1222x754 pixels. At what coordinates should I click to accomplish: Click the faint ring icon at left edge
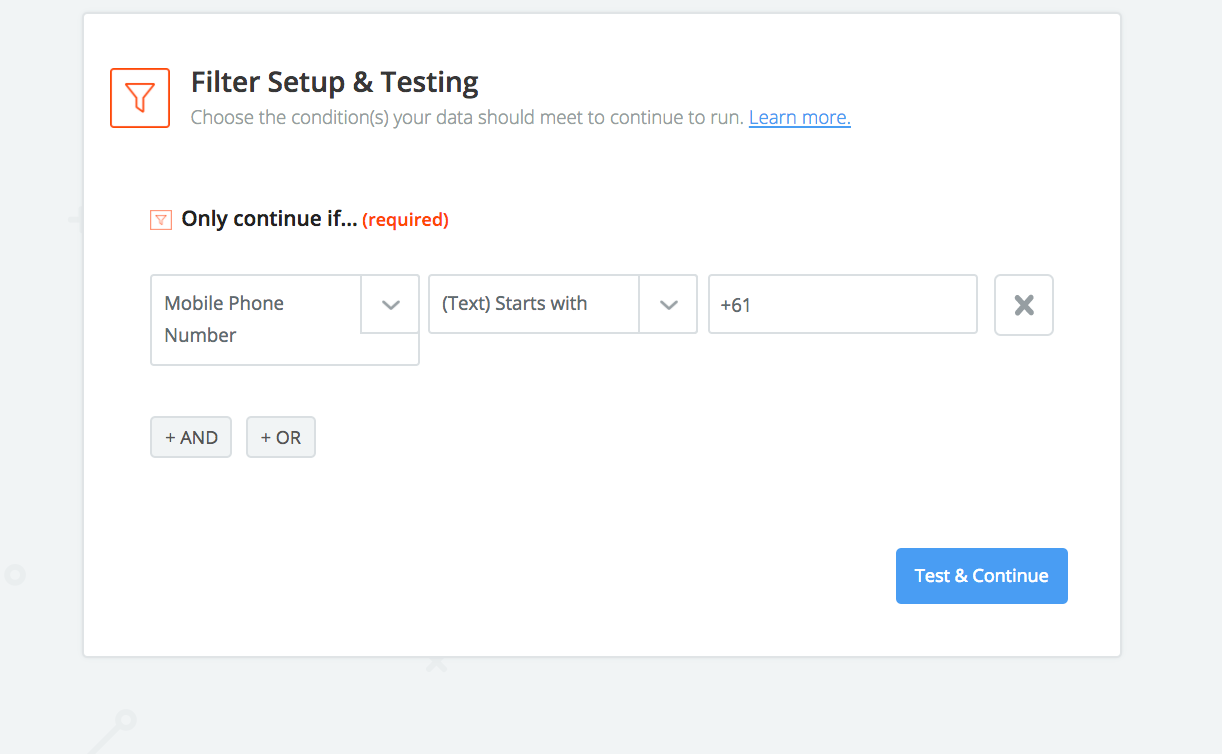tap(14, 575)
